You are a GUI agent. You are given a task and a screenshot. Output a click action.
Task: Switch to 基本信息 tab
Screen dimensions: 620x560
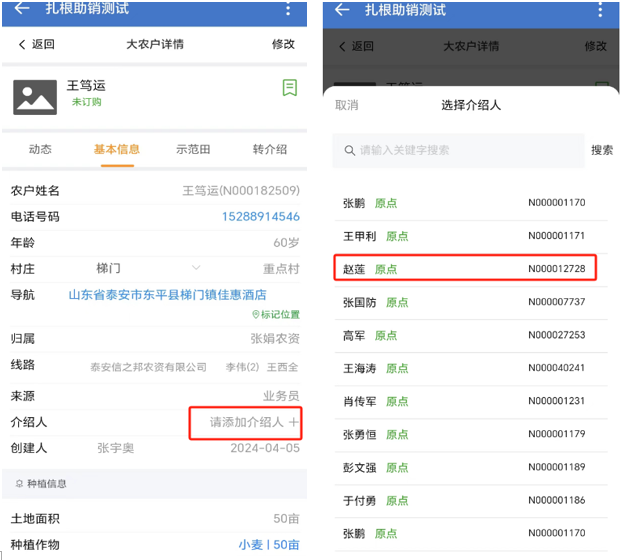(117, 149)
